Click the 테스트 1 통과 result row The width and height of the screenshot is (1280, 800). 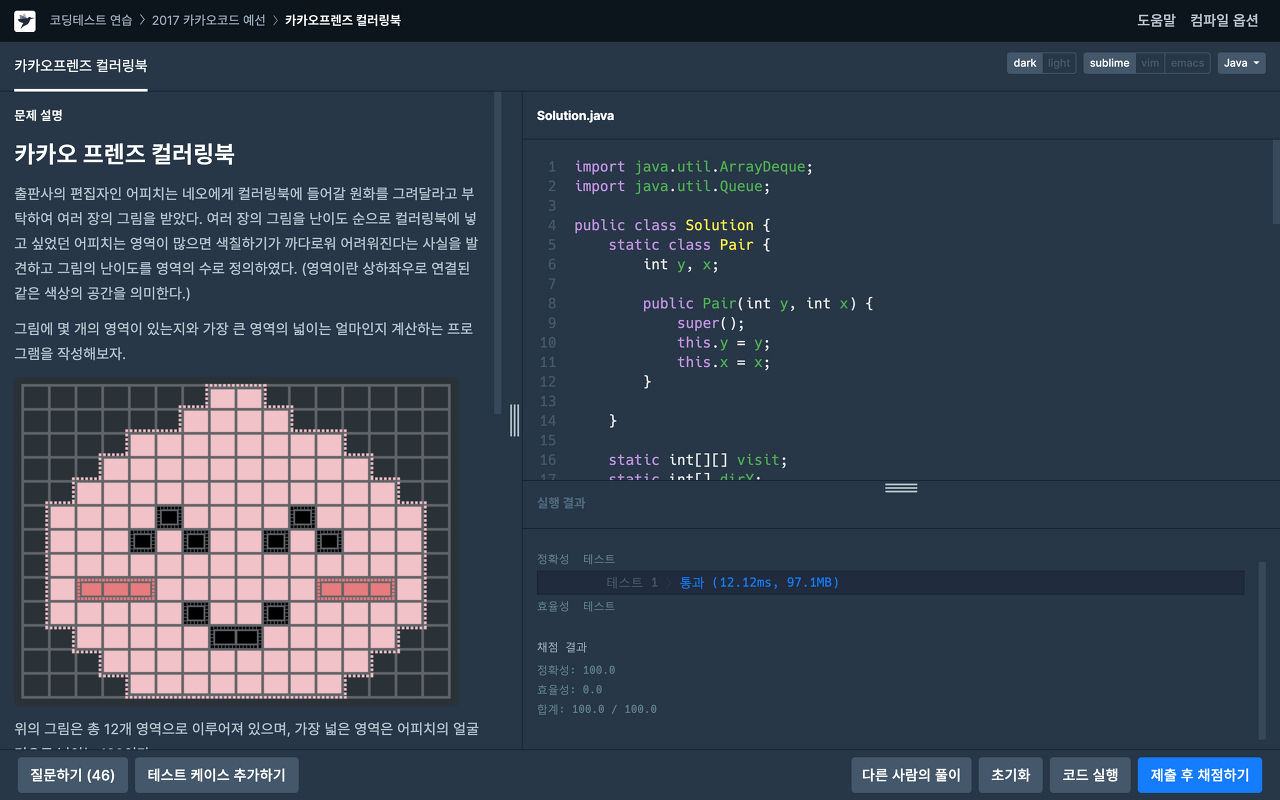point(890,582)
